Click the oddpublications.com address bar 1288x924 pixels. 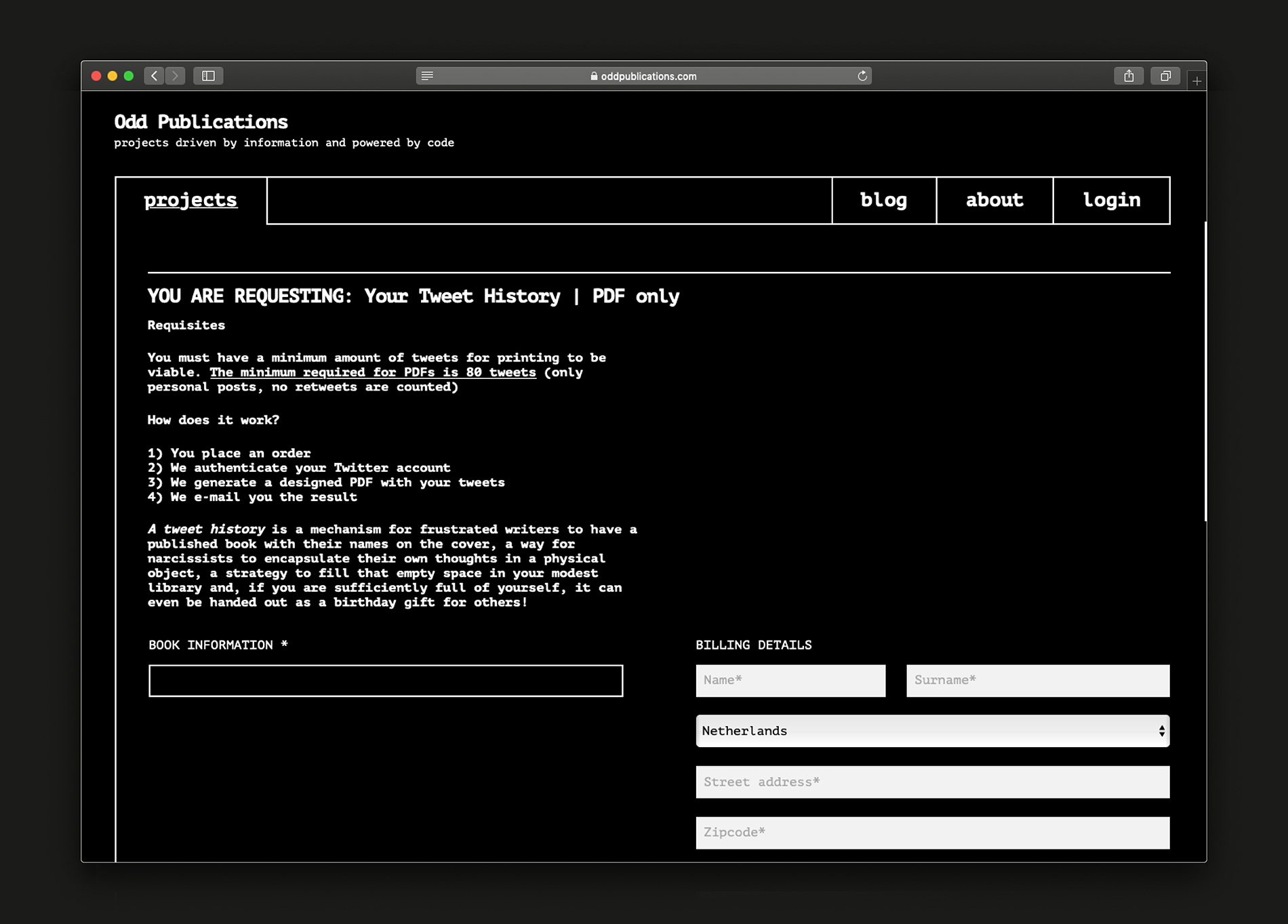643,76
